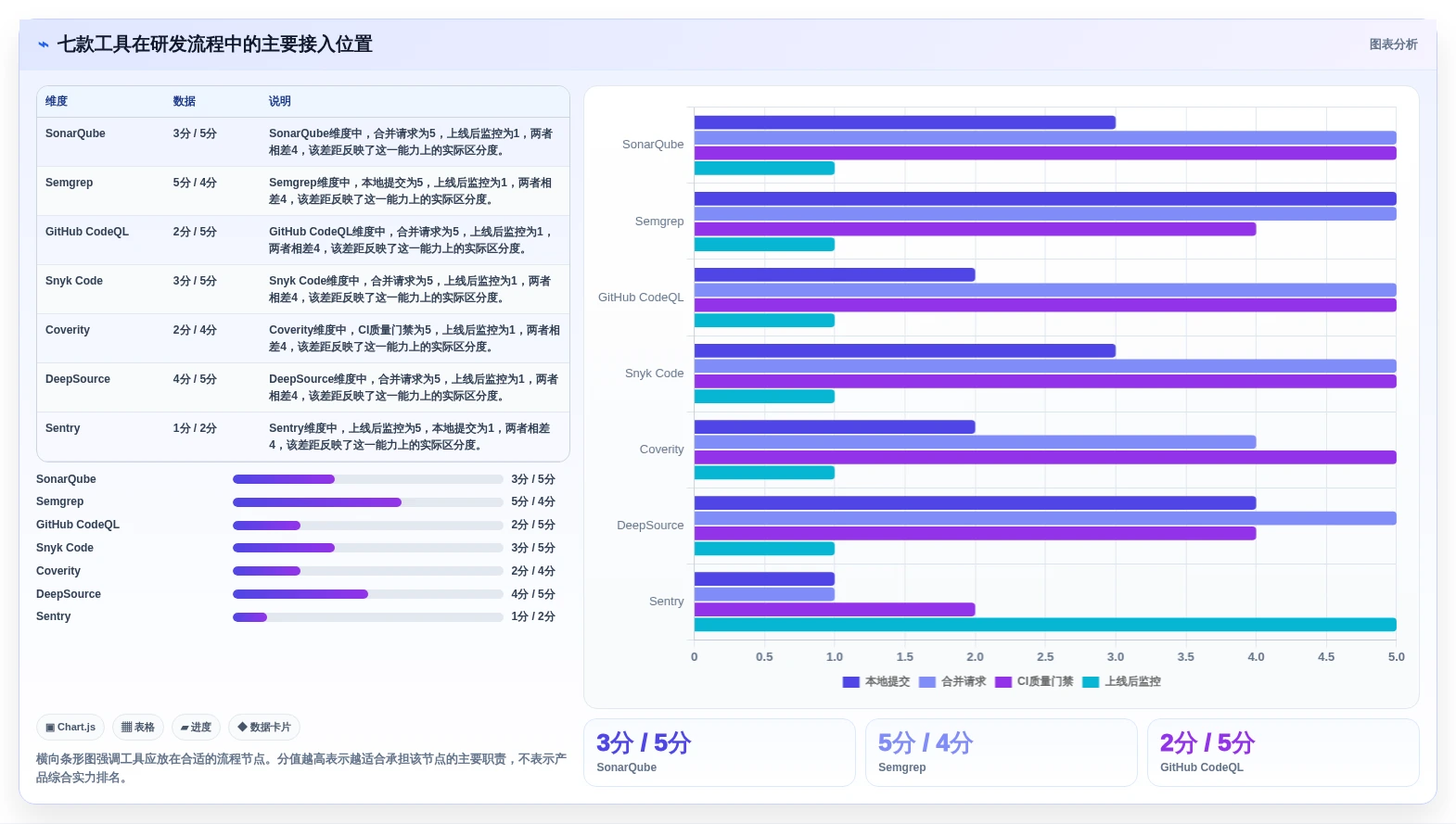Viewport: 1456px width, 824px height.
Task: Click the Snyk Code y-axis label in chart
Action: coord(655,374)
